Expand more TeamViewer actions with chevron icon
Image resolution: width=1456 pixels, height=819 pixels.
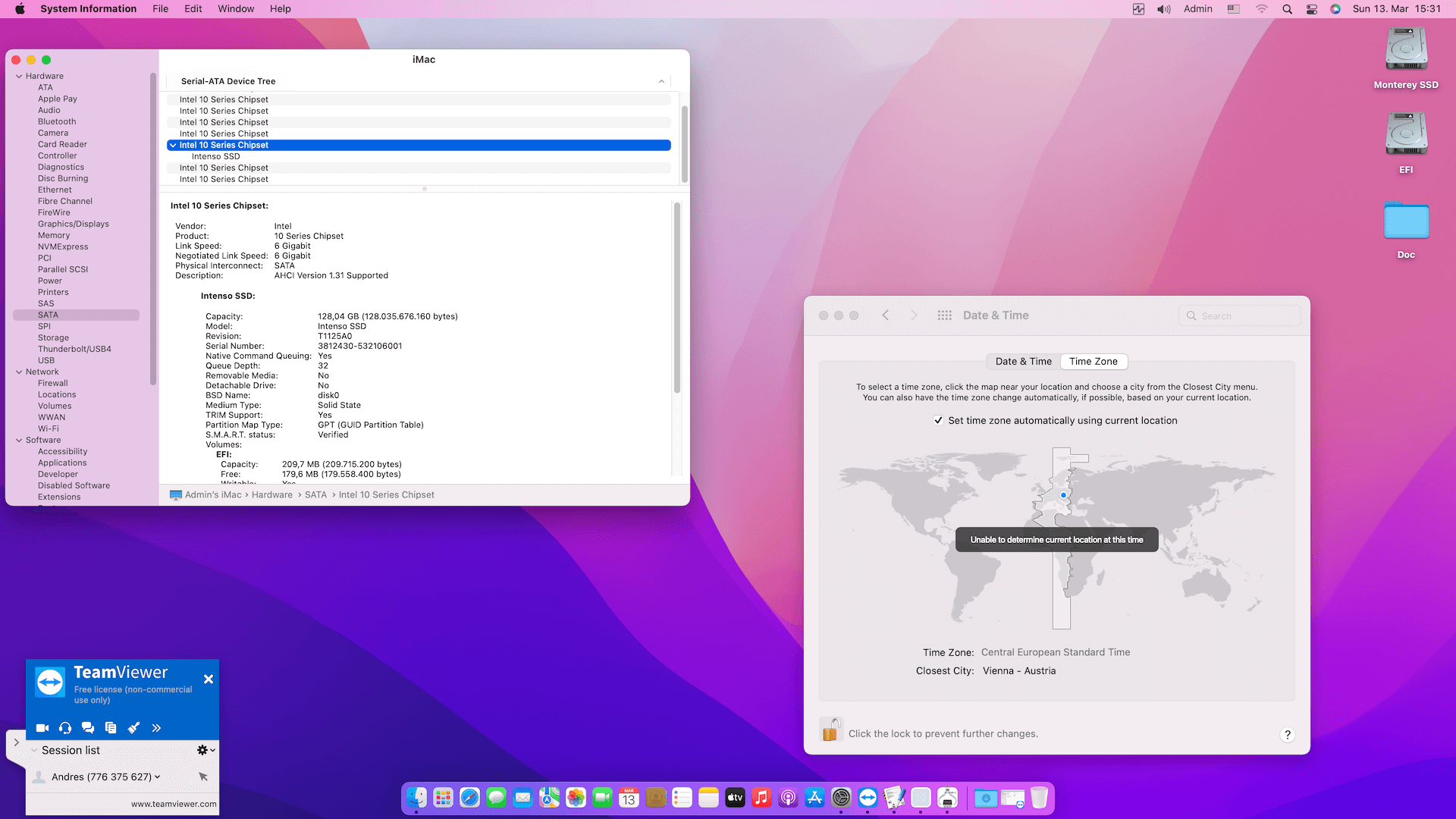(x=157, y=727)
